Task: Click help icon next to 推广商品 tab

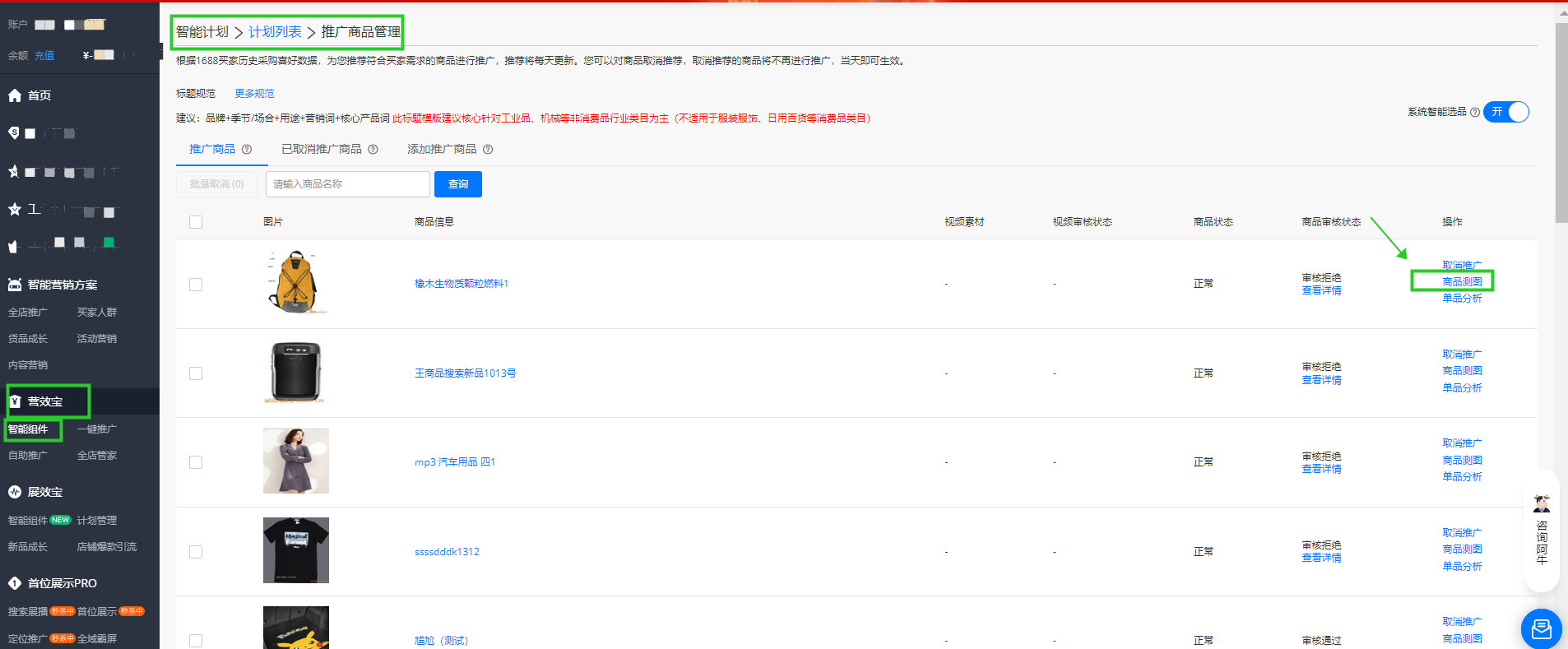Action: click(247, 150)
